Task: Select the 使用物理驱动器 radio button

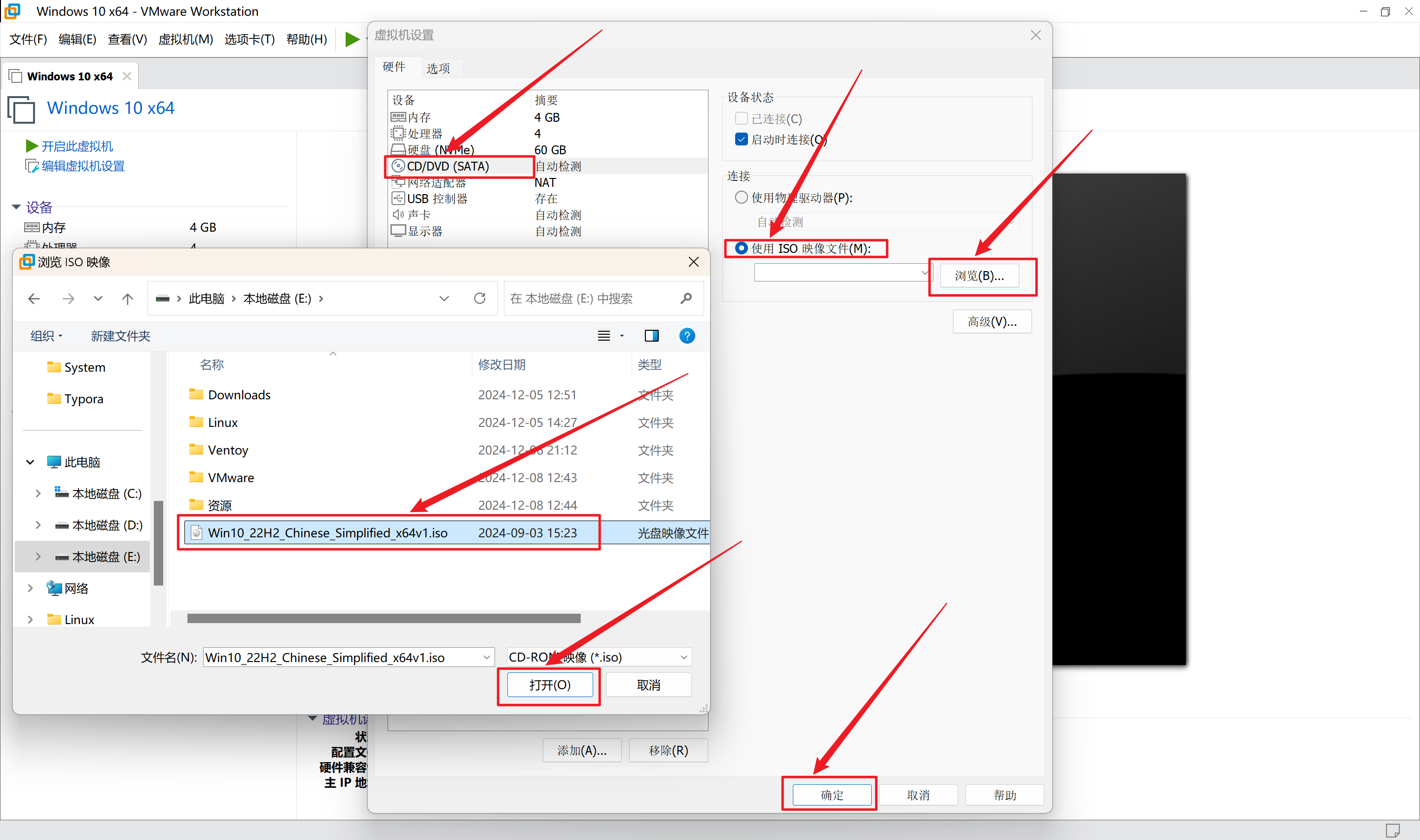Action: tap(741, 198)
